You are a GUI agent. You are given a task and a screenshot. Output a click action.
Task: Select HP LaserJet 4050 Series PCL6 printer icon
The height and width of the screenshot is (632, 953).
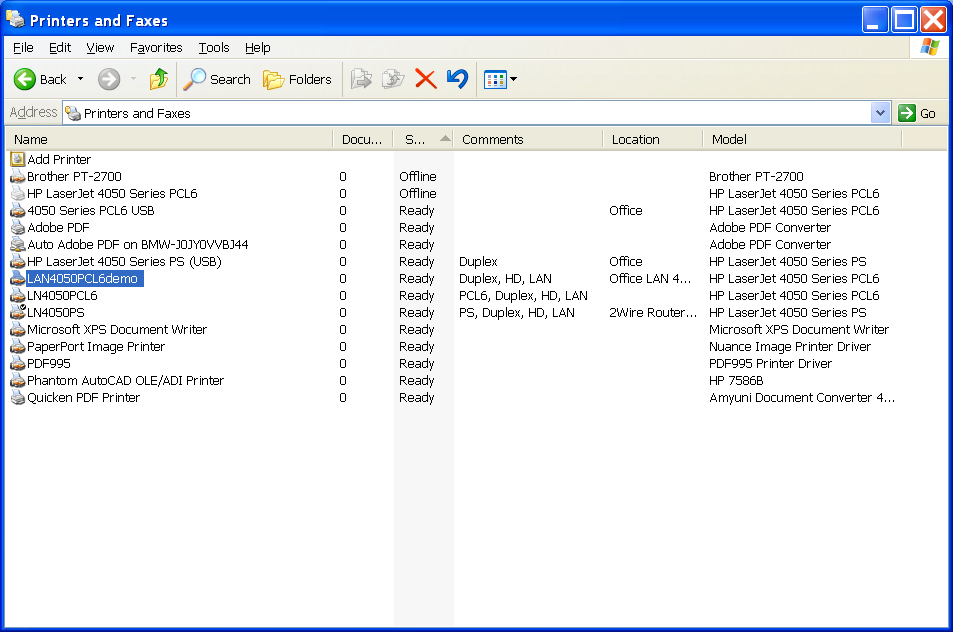(18, 193)
